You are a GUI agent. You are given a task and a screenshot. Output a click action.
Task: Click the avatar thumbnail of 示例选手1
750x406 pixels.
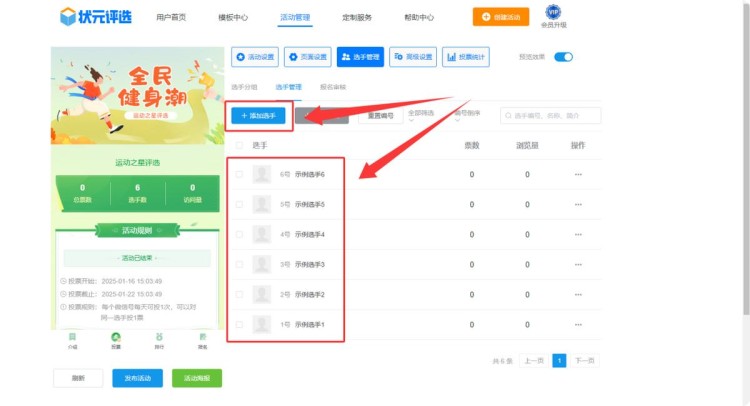(x=262, y=325)
